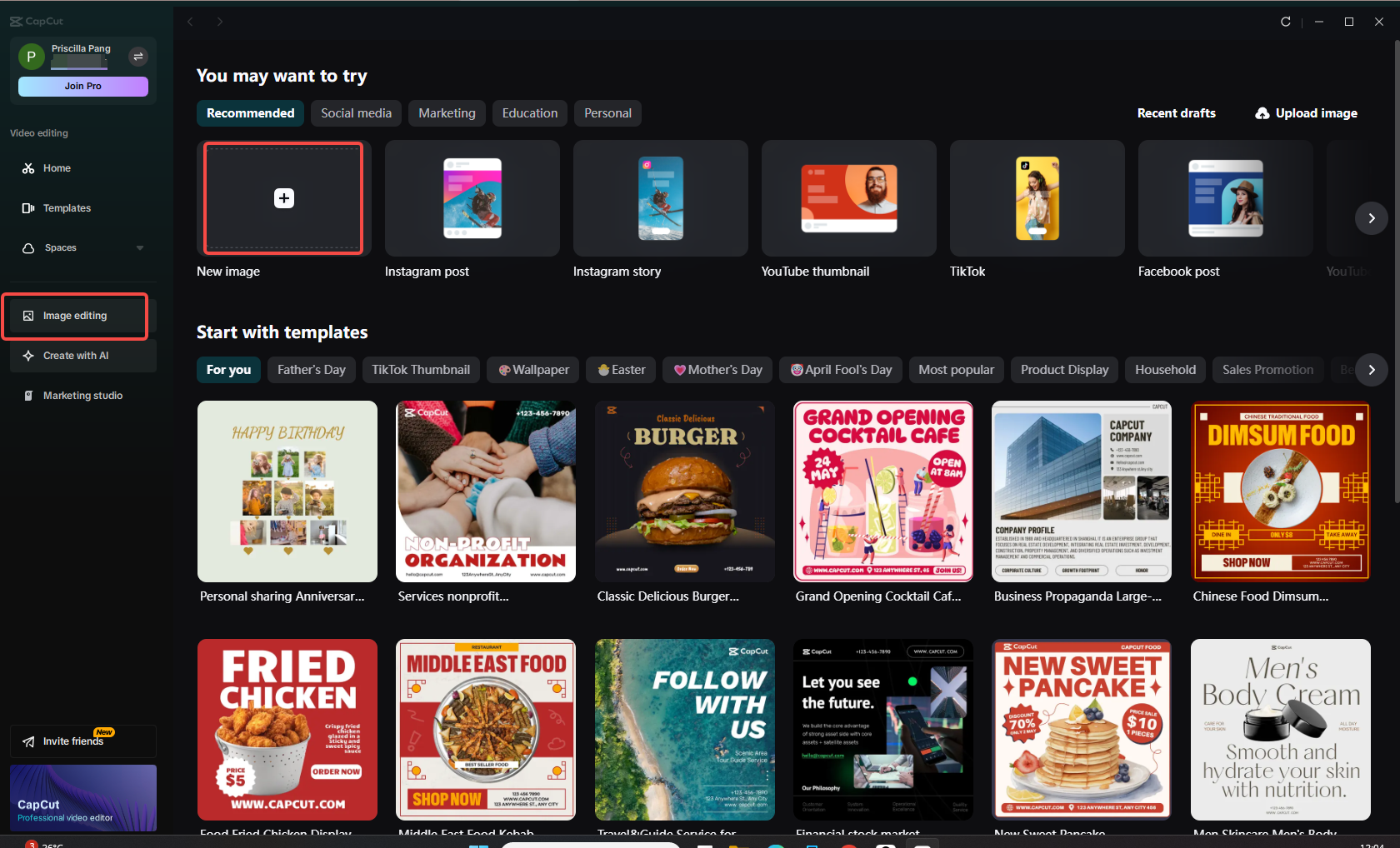Click the CapCut Professional video editor banner
Viewport: 1400px width, 848px height.
point(83,798)
